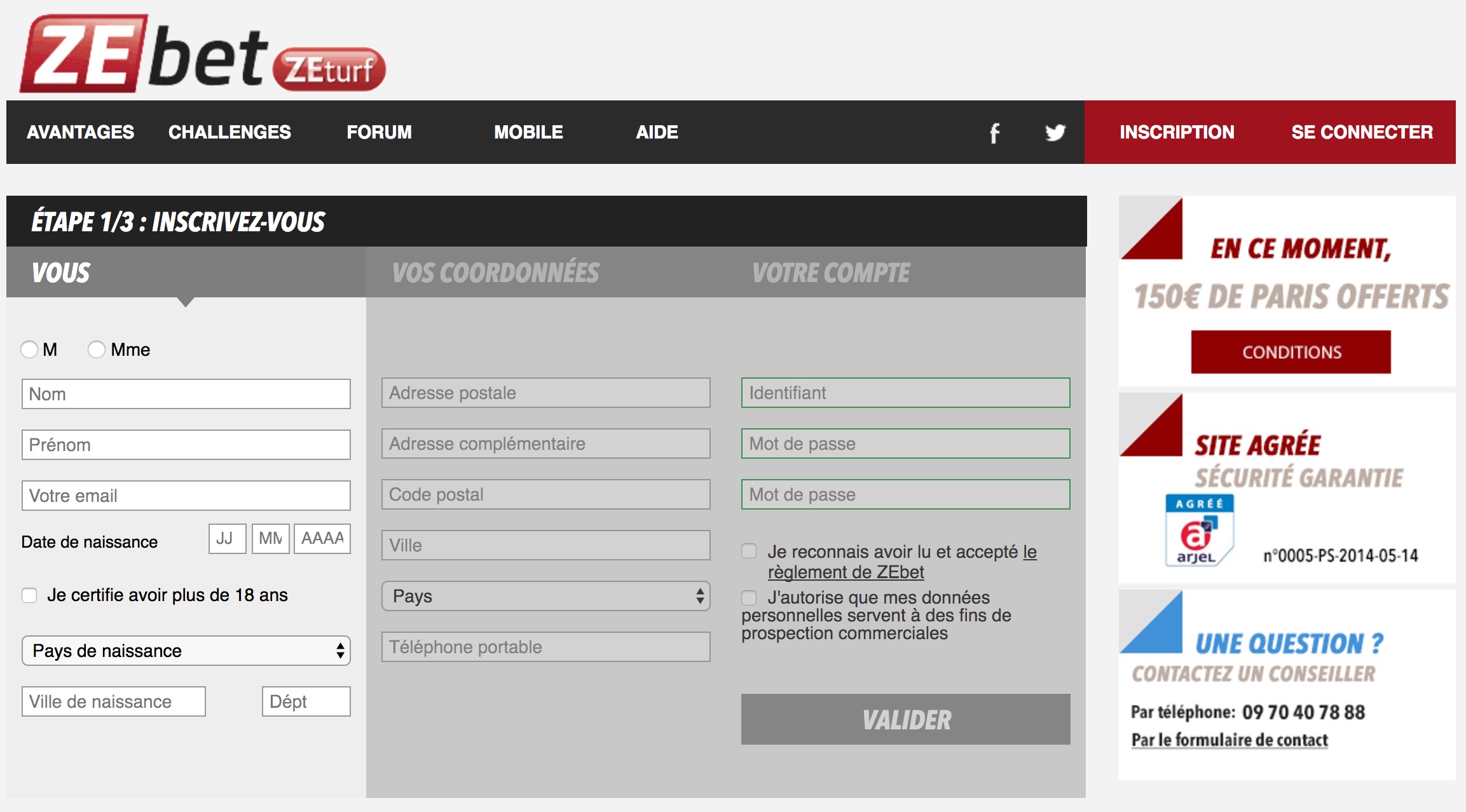The height and width of the screenshot is (812, 1466).
Task: Open the Pays de naissance dropdown
Action: pos(186,651)
